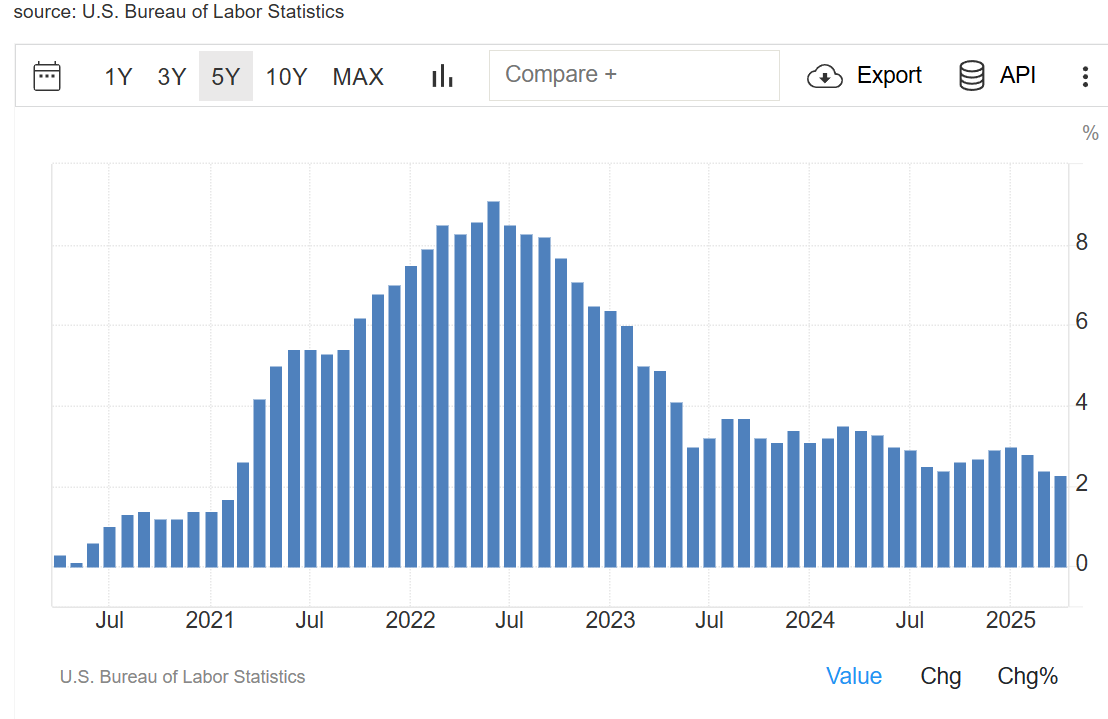Switch chart to Chg% view
This screenshot has height=719, width=1108.
(x=1027, y=676)
